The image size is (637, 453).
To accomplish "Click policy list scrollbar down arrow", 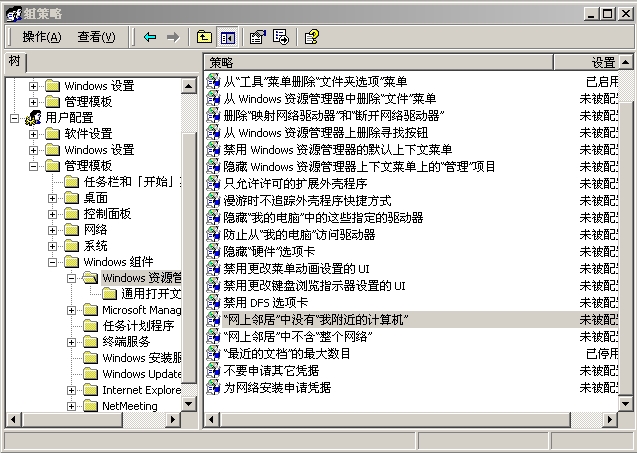I will click(626, 403).
